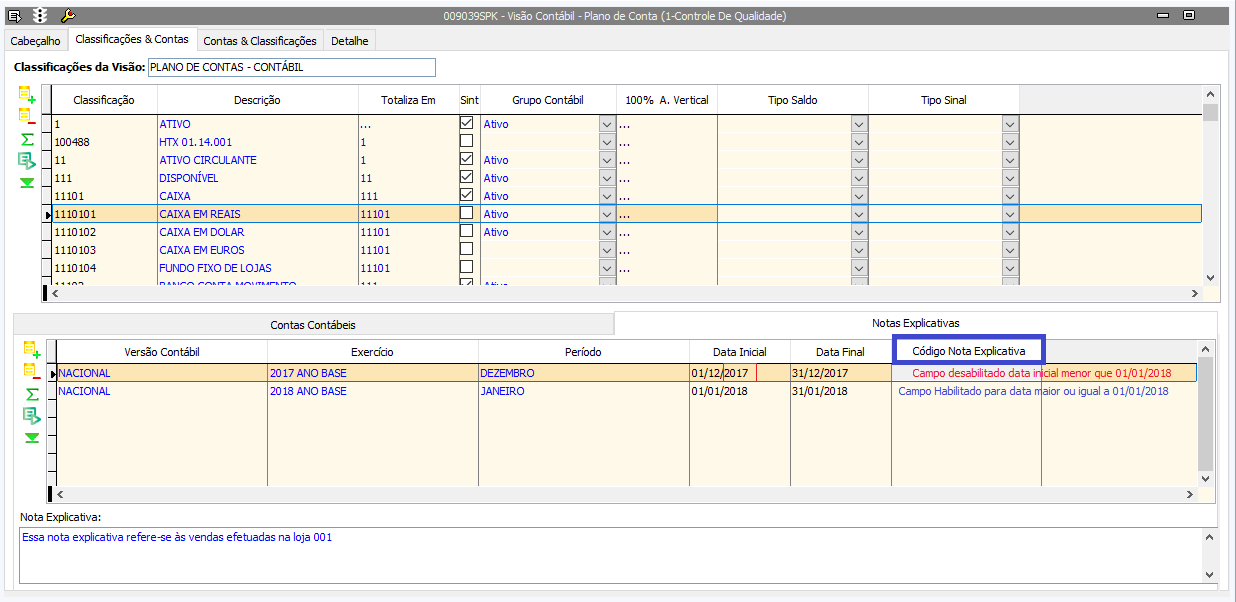Image resolution: width=1236 pixels, height=602 pixels.
Task: Click the remove-record icon beside the Notas Explicativas grid
Action: [31, 372]
